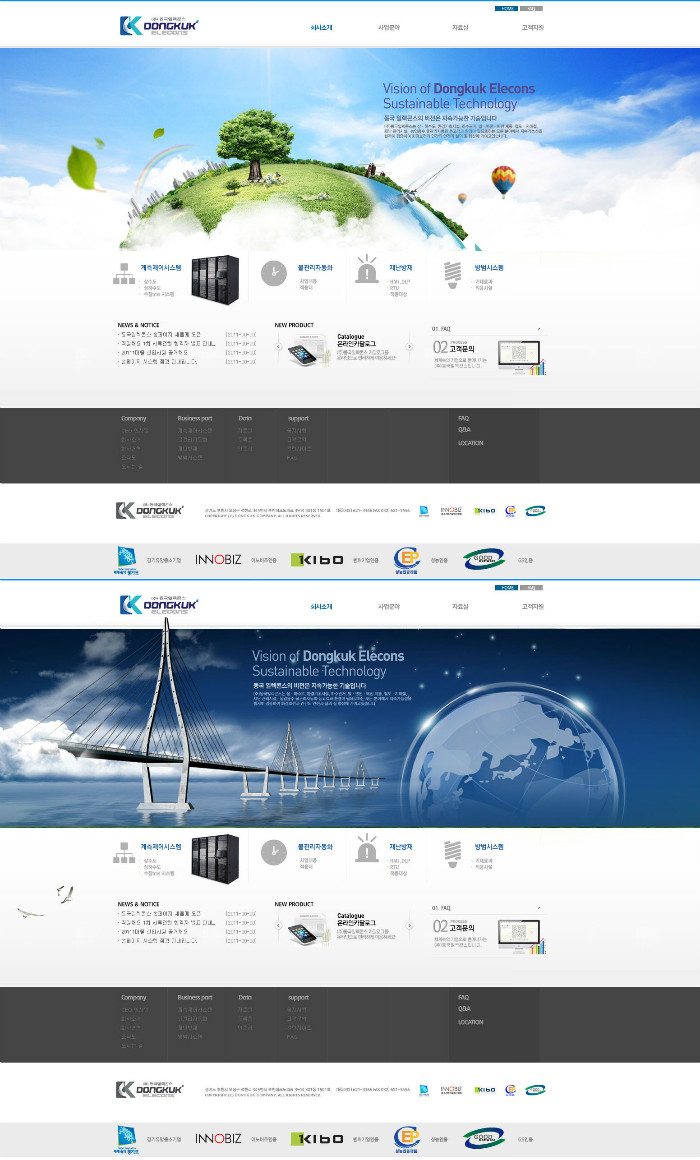Open the 재난방재 heading on the bridge page
This screenshot has width=700, height=1160.
tap(401, 847)
